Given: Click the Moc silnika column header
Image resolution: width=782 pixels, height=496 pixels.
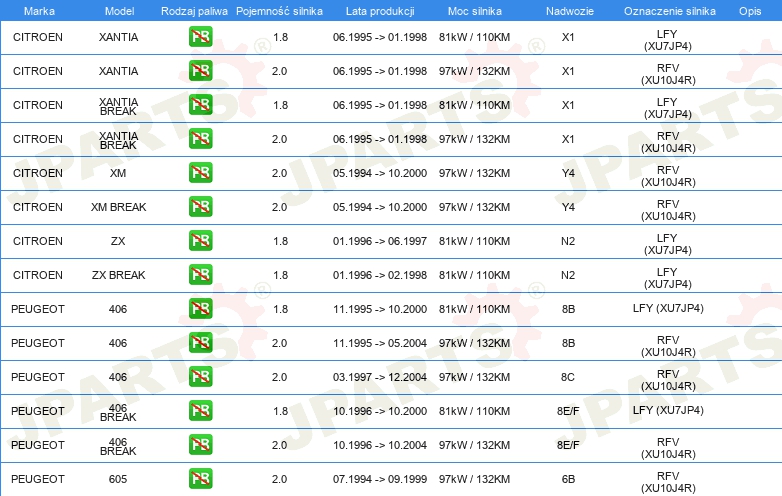Looking at the screenshot, I should coord(474,10).
